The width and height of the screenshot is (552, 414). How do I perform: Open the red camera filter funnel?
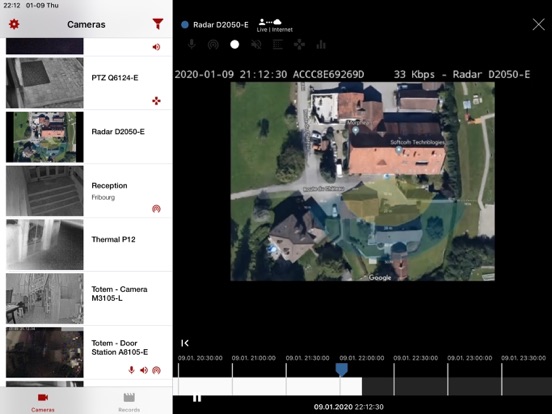pyautogui.click(x=158, y=24)
